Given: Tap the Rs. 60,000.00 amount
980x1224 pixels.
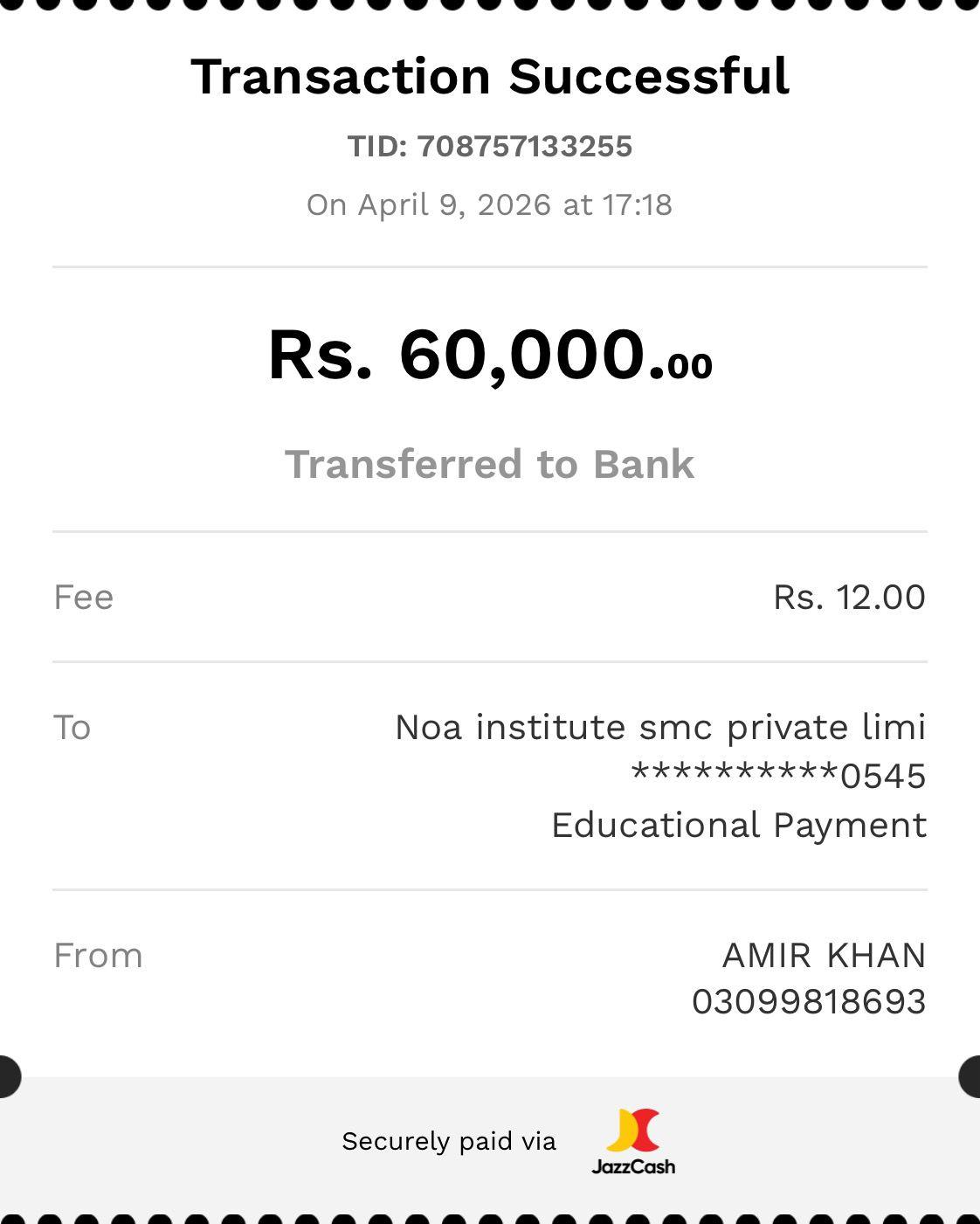Looking at the screenshot, I should tap(490, 355).
